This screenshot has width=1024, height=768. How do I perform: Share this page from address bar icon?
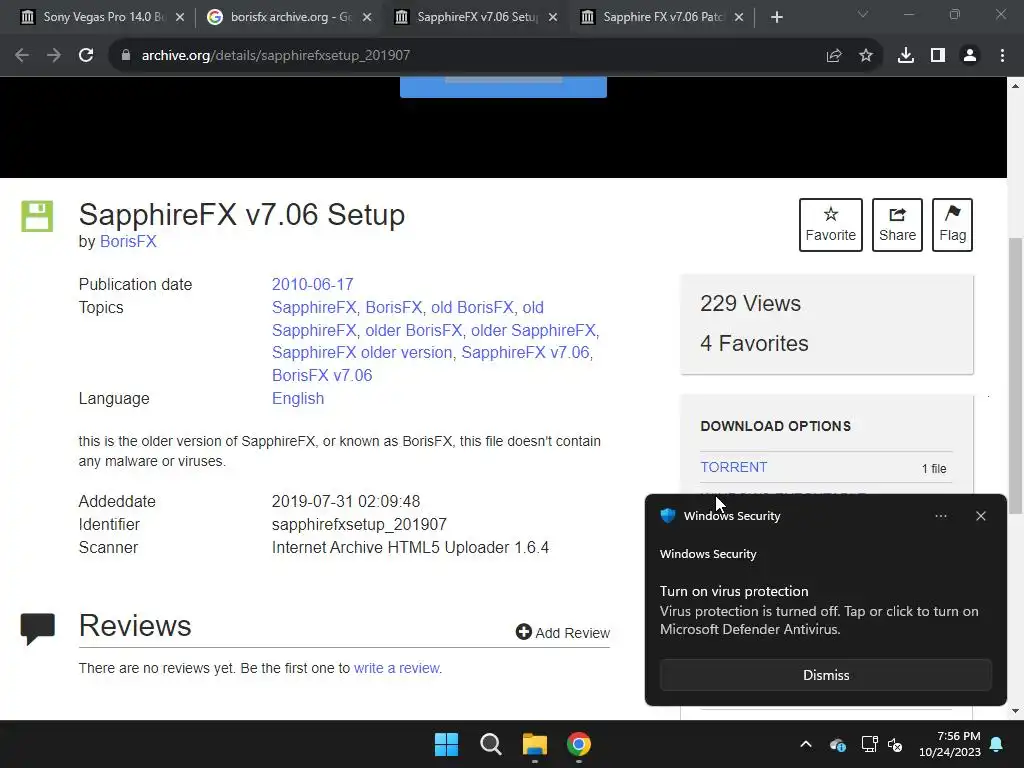coord(833,56)
